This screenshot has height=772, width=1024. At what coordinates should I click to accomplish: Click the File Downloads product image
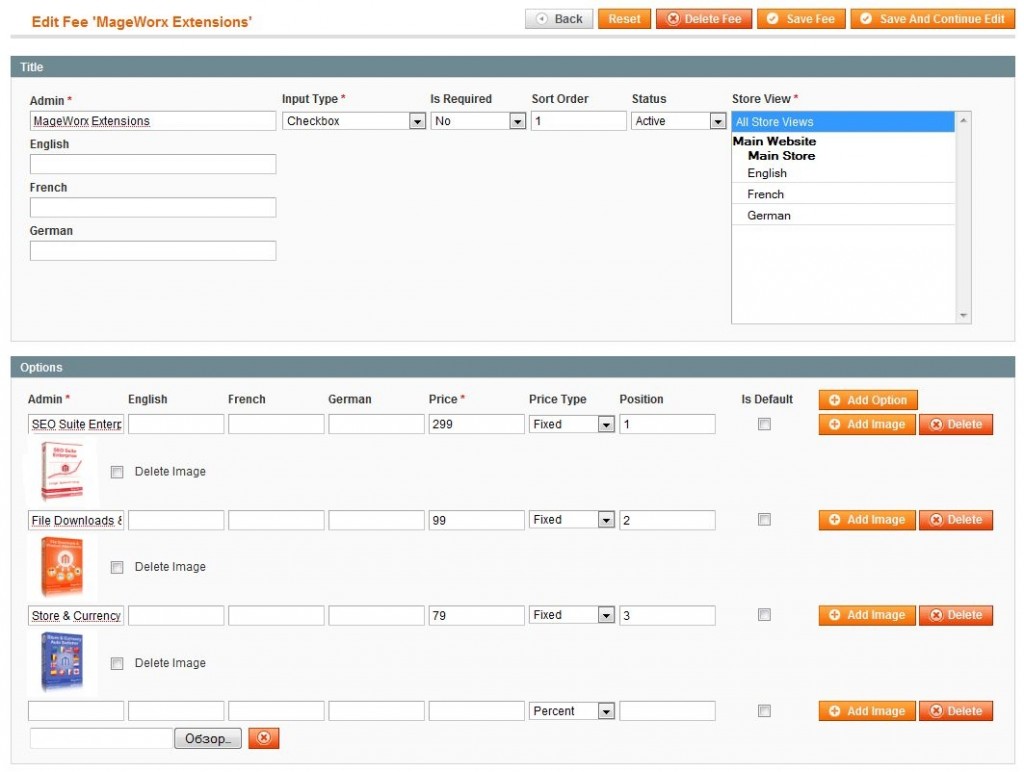click(62, 566)
